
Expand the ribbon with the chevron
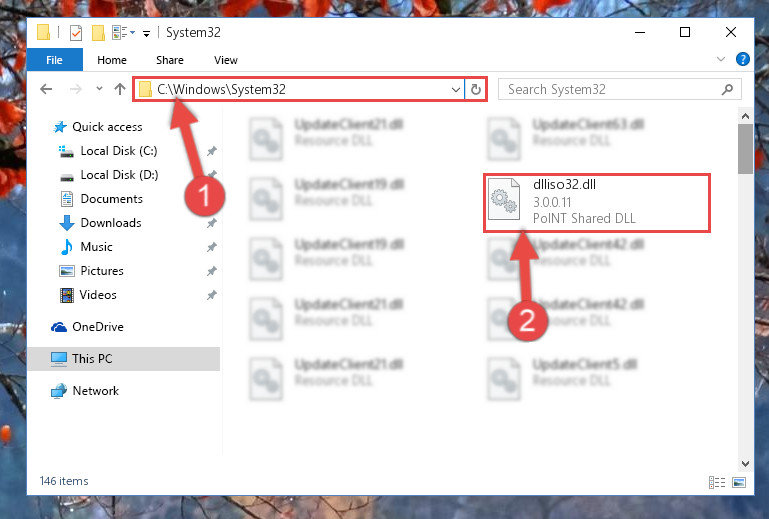point(720,59)
